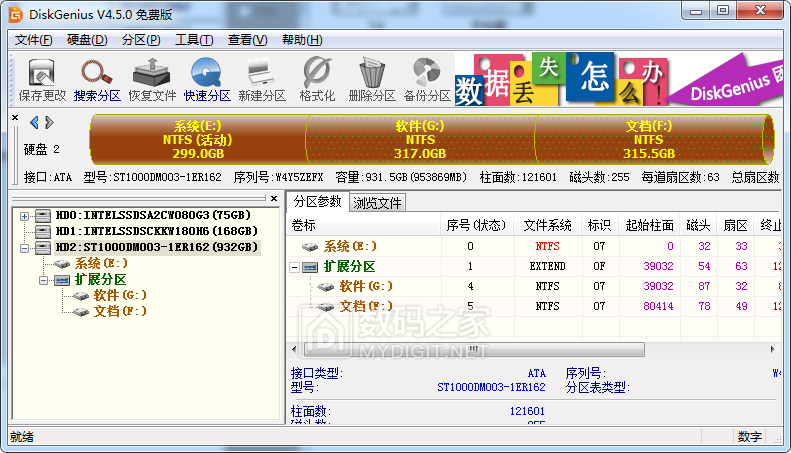
Task: Select 软件(G:) in the left tree
Action: pos(120,295)
